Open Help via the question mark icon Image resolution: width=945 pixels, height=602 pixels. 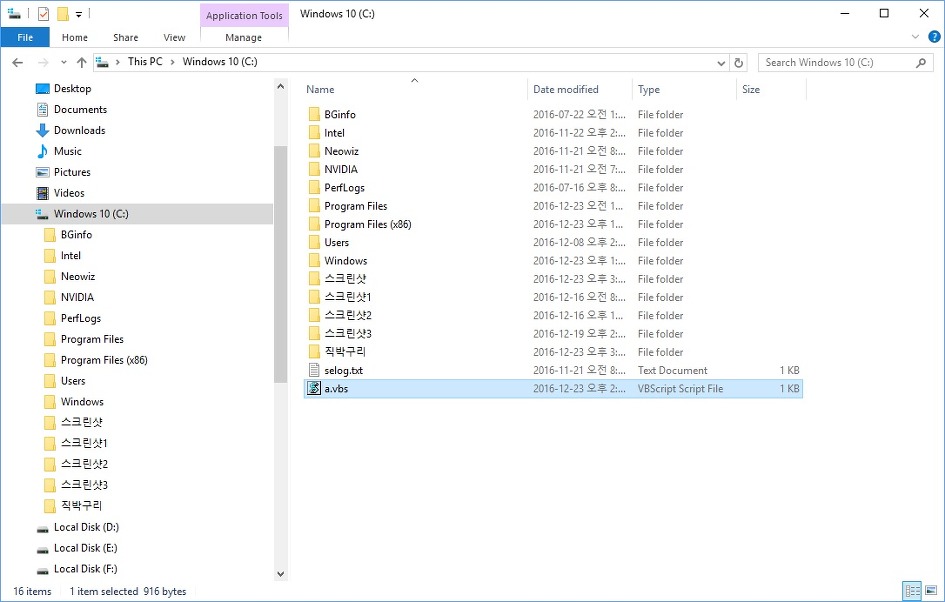[934, 37]
